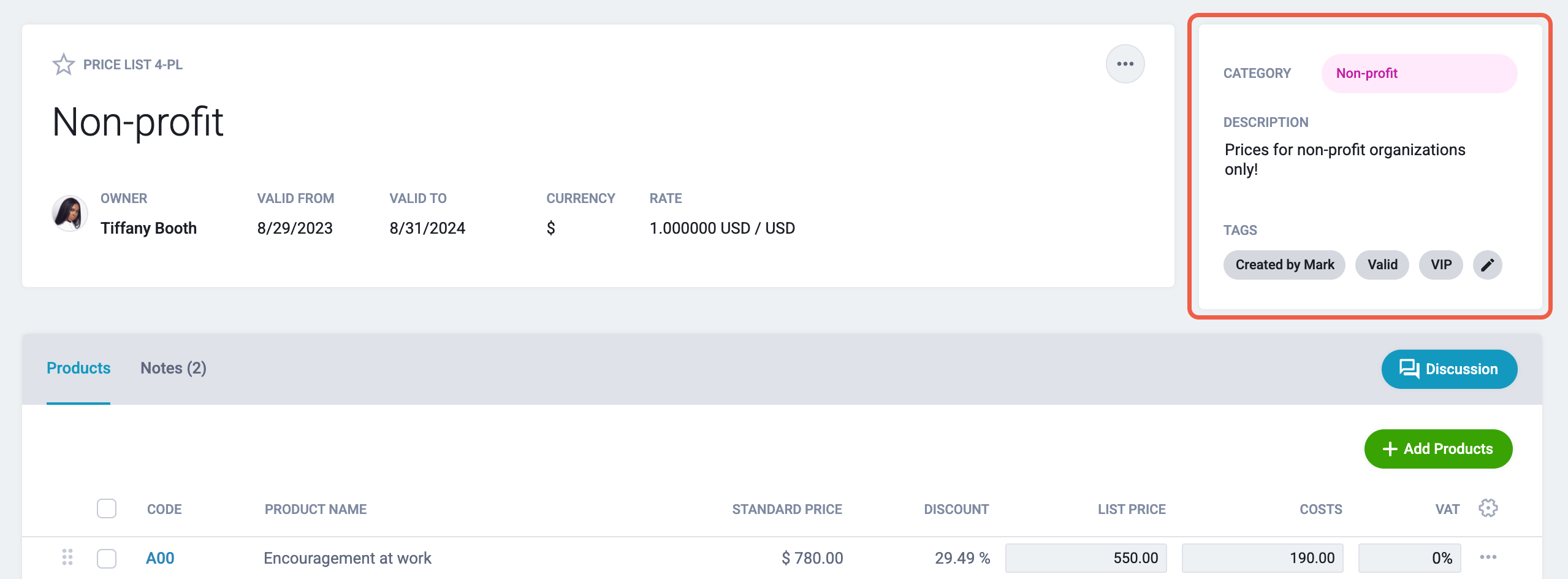Edit the VAT field showing 0%
Image resolution: width=1568 pixels, height=579 pixels.
1409,558
